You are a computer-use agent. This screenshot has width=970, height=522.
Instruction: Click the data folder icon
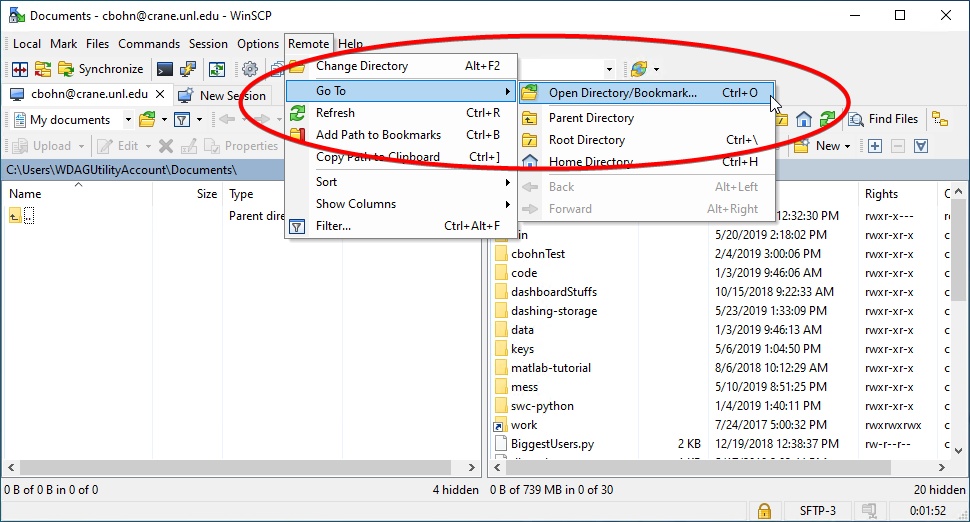[x=500, y=330]
